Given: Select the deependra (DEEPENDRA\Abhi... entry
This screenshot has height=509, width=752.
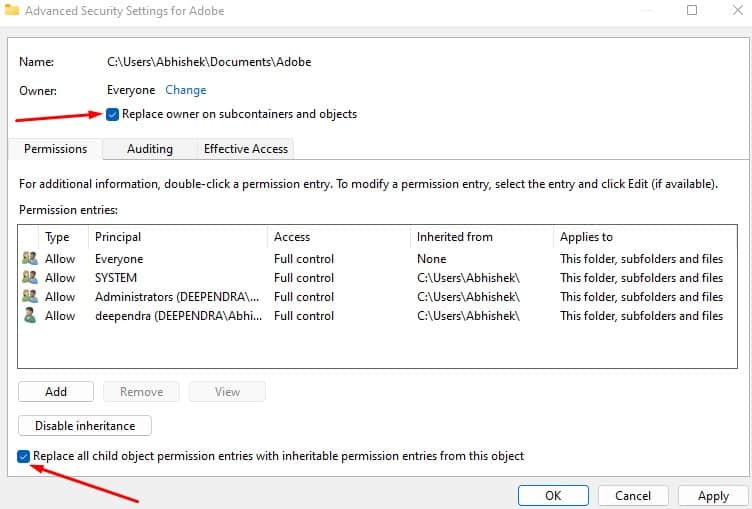Looking at the screenshot, I should [x=178, y=316].
